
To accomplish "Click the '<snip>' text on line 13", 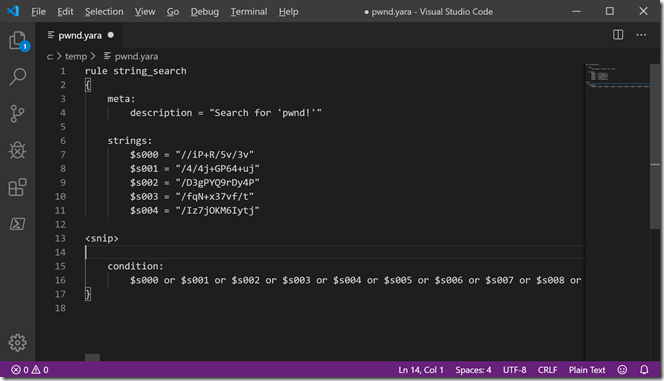I will coord(102,238).
